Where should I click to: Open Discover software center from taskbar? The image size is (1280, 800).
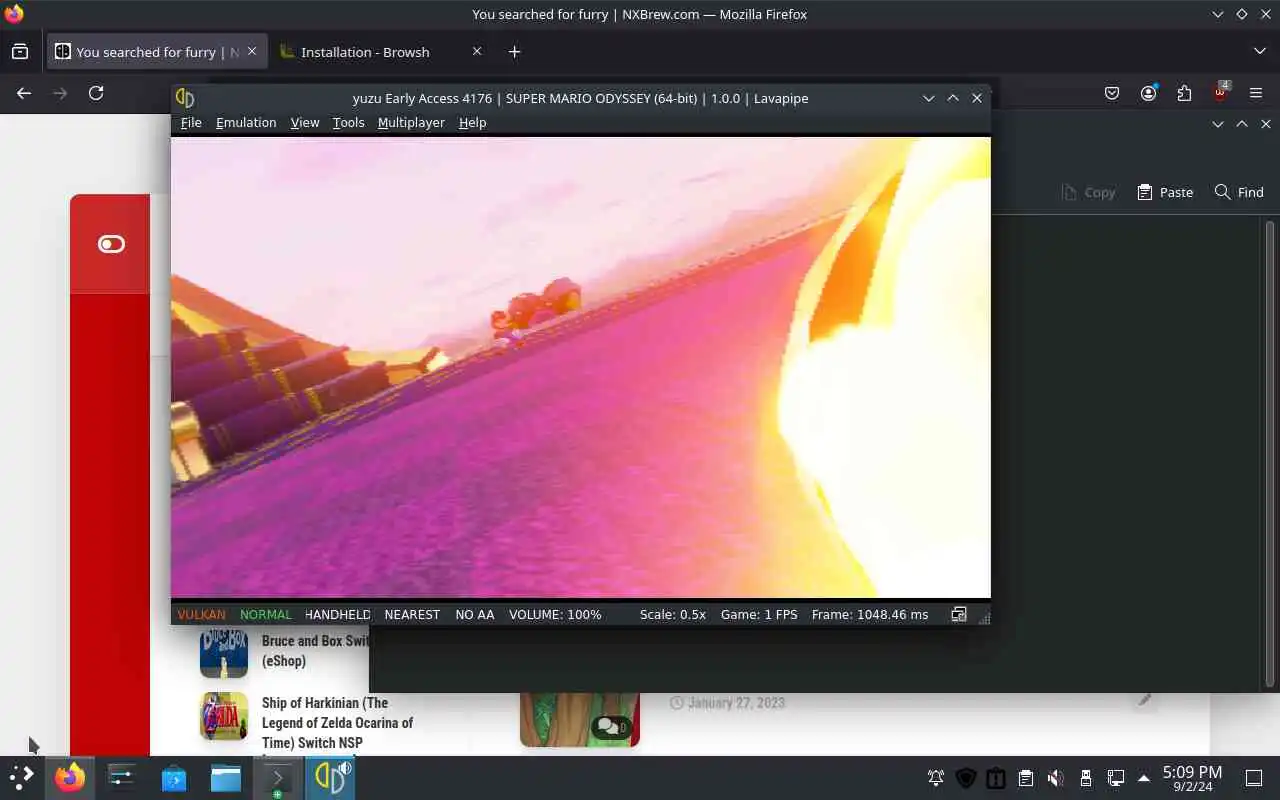(x=174, y=777)
